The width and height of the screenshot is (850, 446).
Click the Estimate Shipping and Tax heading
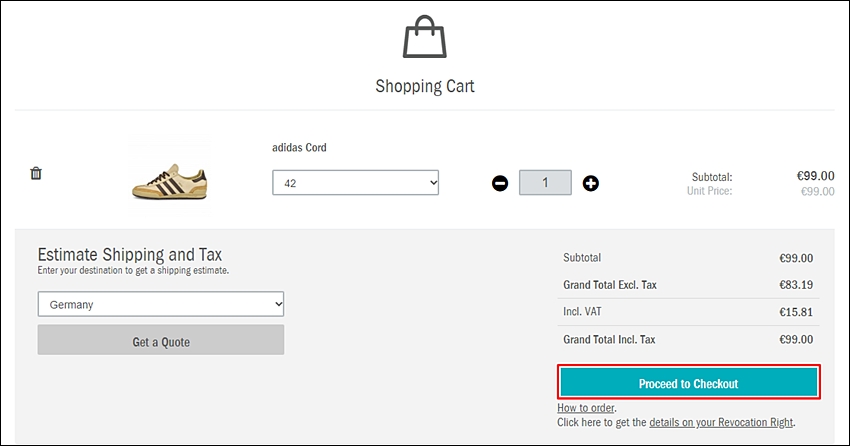pyautogui.click(x=130, y=254)
